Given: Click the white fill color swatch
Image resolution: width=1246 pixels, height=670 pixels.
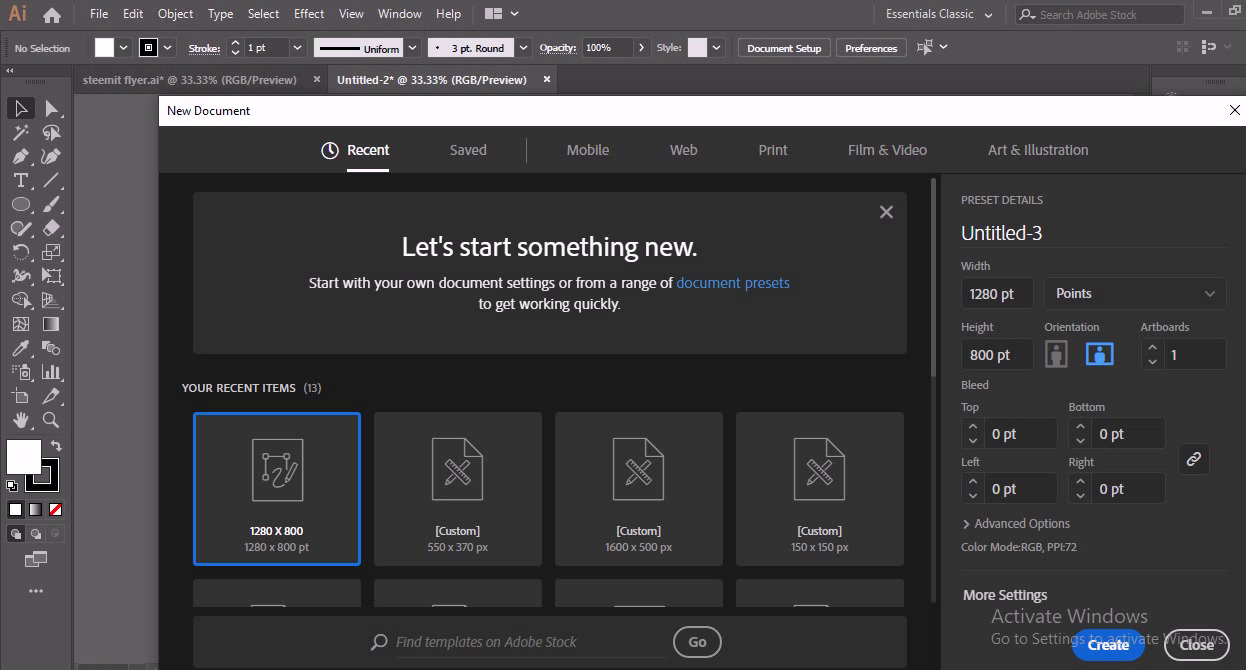Looking at the screenshot, I should tap(24, 457).
